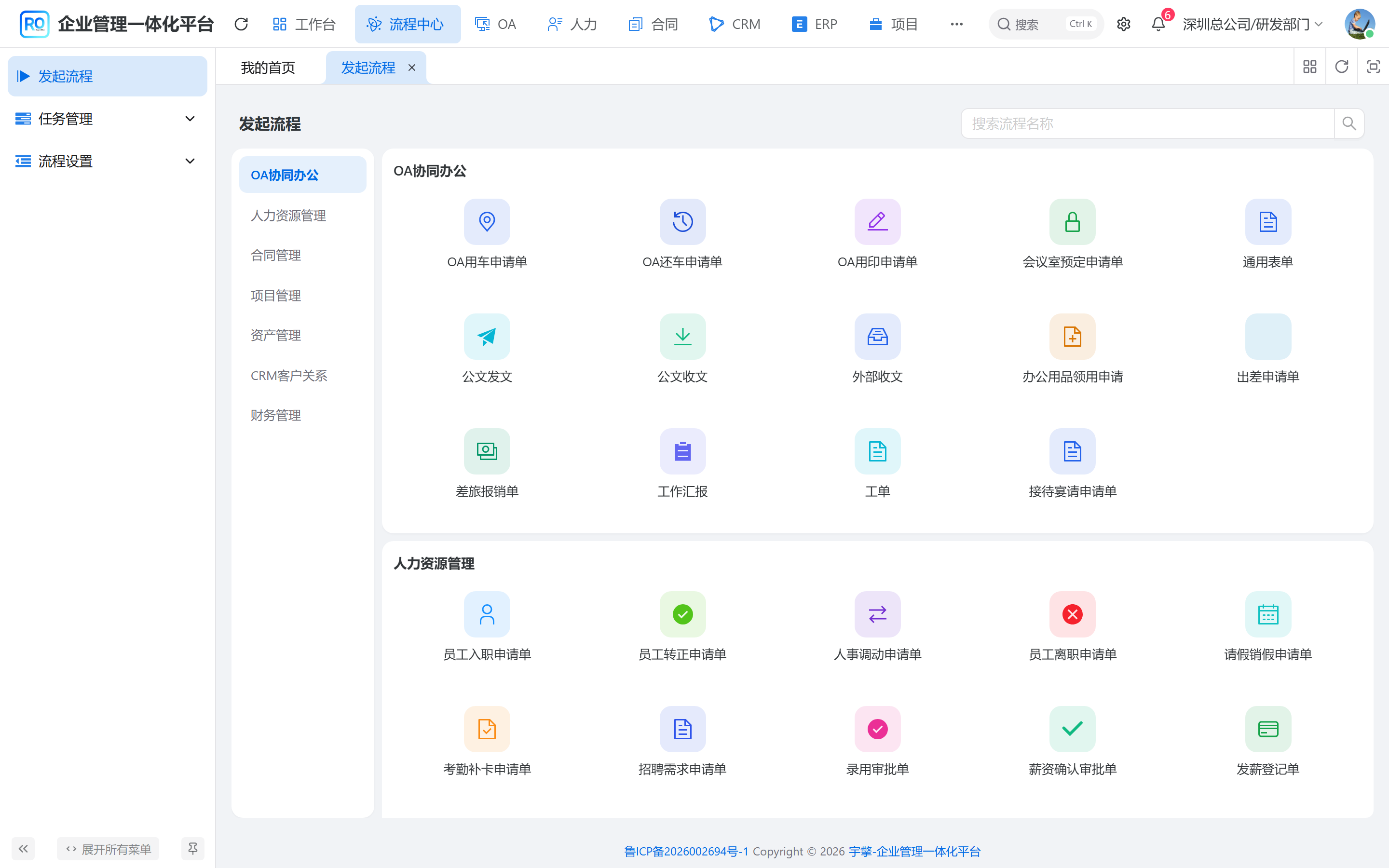The width and height of the screenshot is (1389, 868).
Task: Click the 发起流程 sidebar item
Action: [x=108, y=76]
